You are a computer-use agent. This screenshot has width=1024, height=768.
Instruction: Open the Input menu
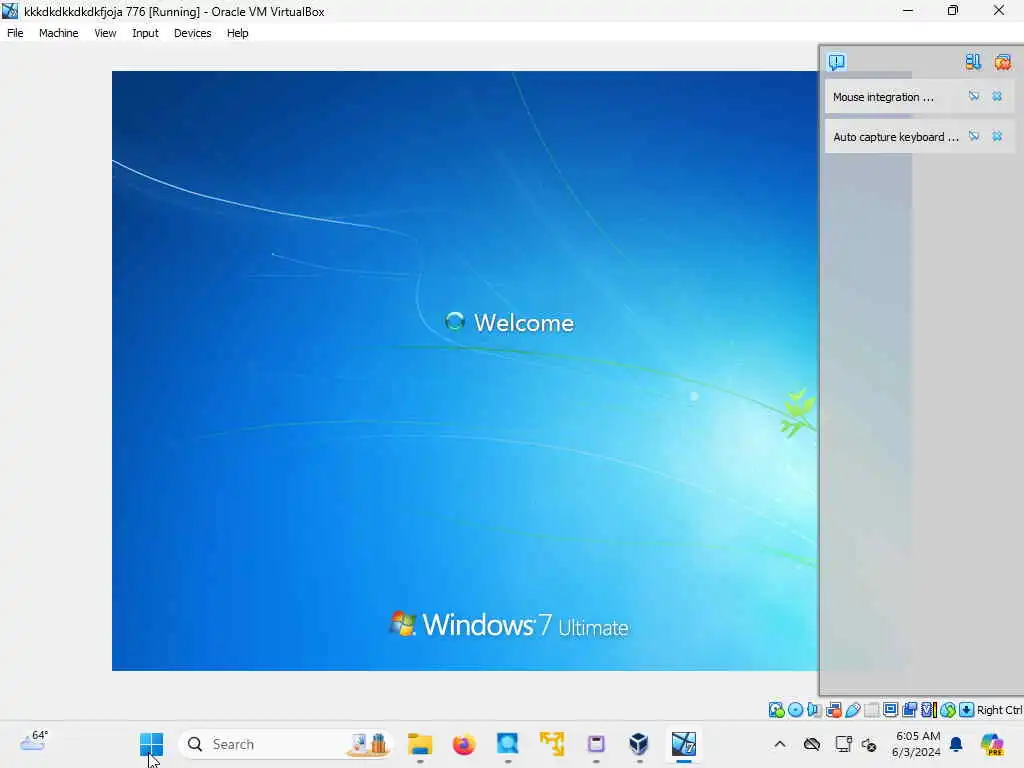pos(145,33)
